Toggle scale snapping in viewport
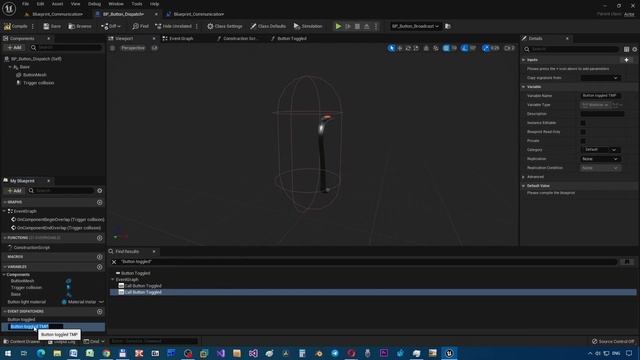The image size is (640, 360). click(x=486, y=48)
